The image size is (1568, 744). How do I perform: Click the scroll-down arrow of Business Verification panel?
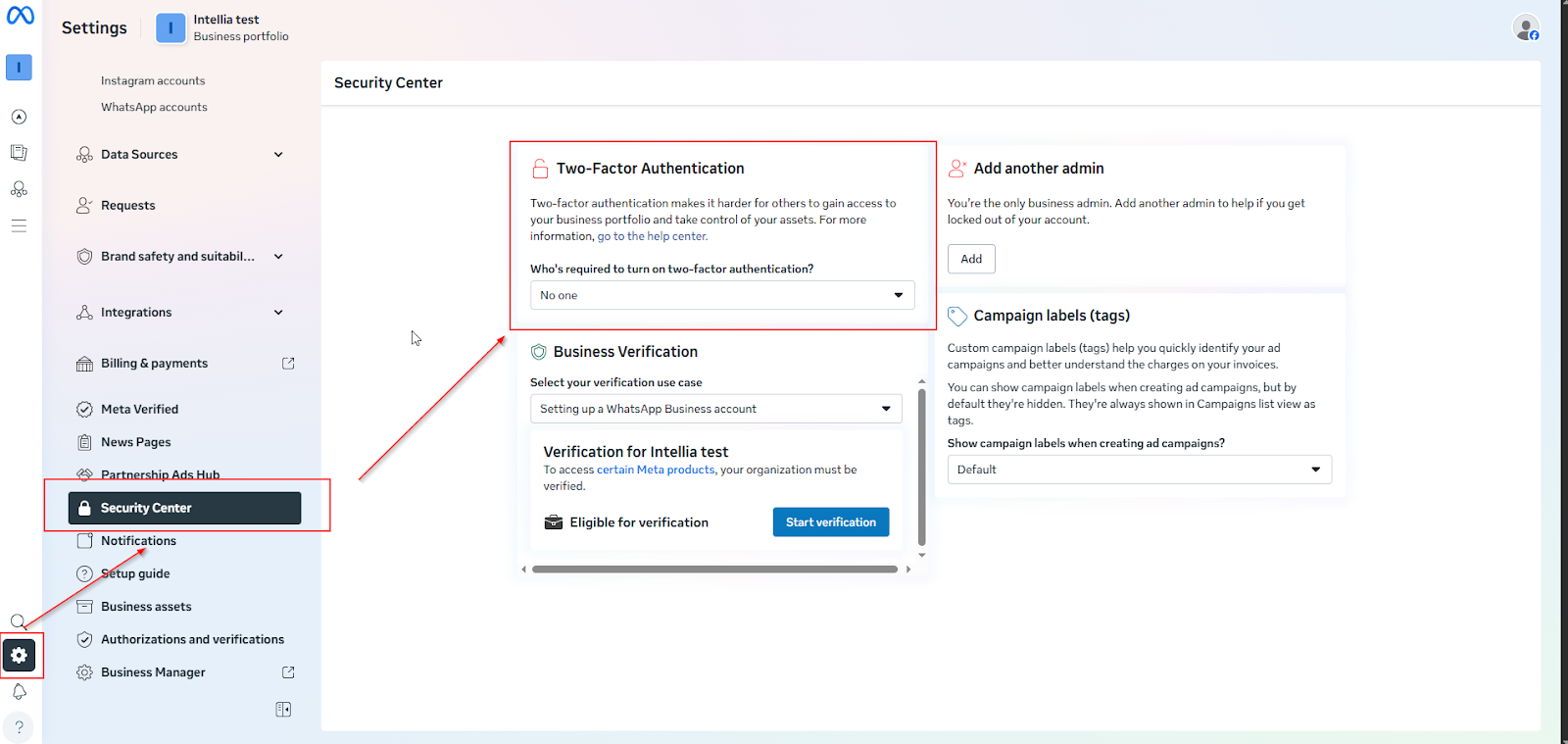point(922,556)
